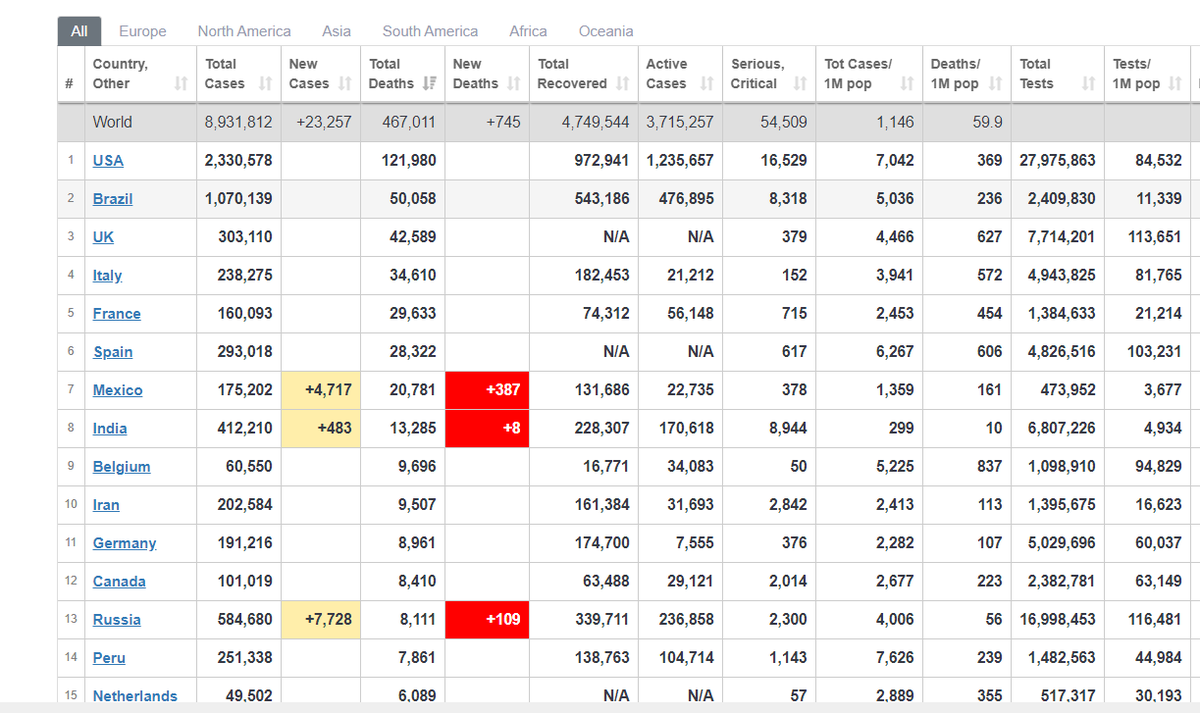1200x713 pixels.
Task: Sort by Total Tests column arrows
Action: pyautogui.click(x=1088, y=84)
